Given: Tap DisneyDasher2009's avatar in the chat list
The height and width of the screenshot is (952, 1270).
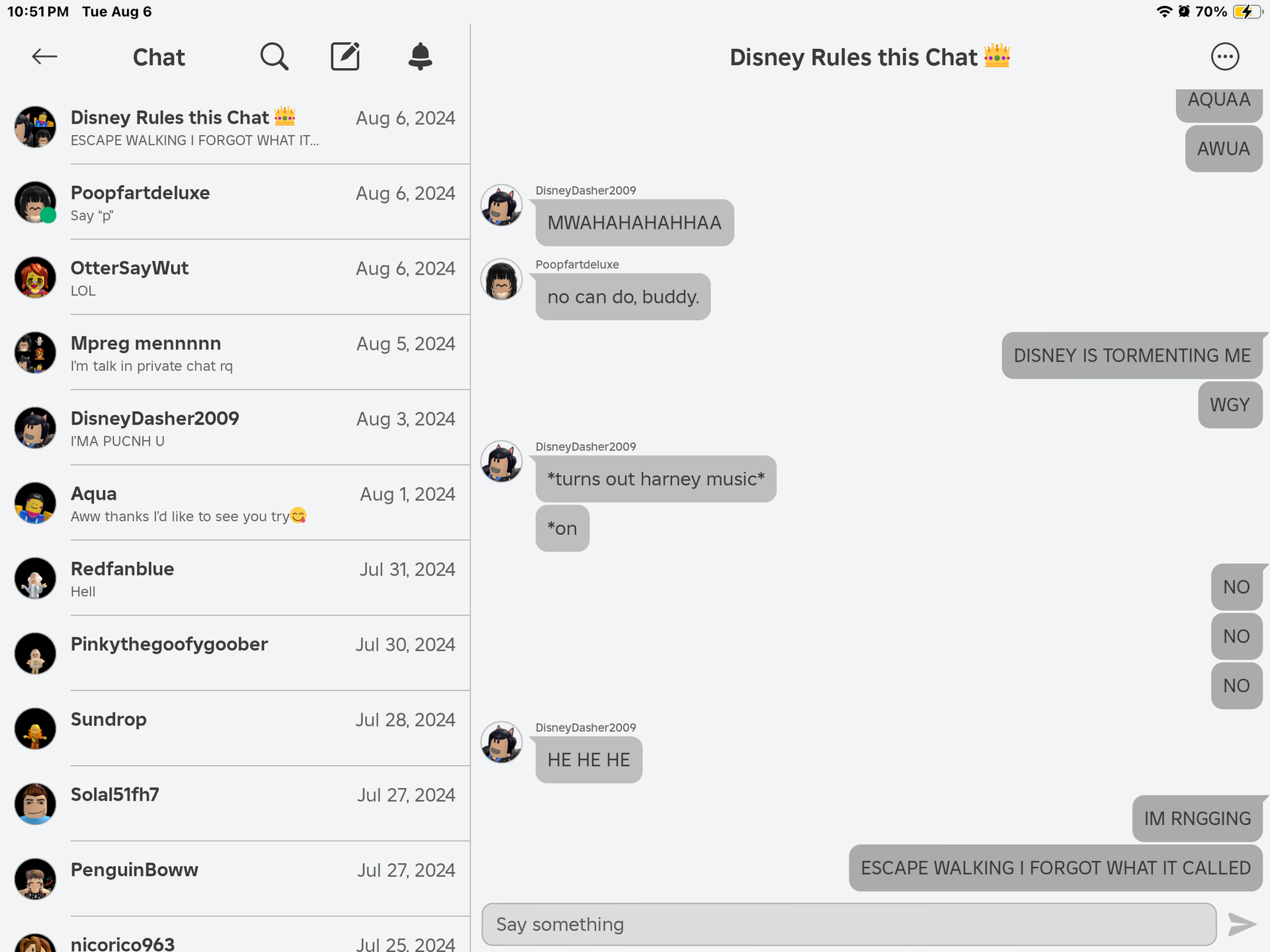Looking at the screenshot, I should (x=35, y=428).
